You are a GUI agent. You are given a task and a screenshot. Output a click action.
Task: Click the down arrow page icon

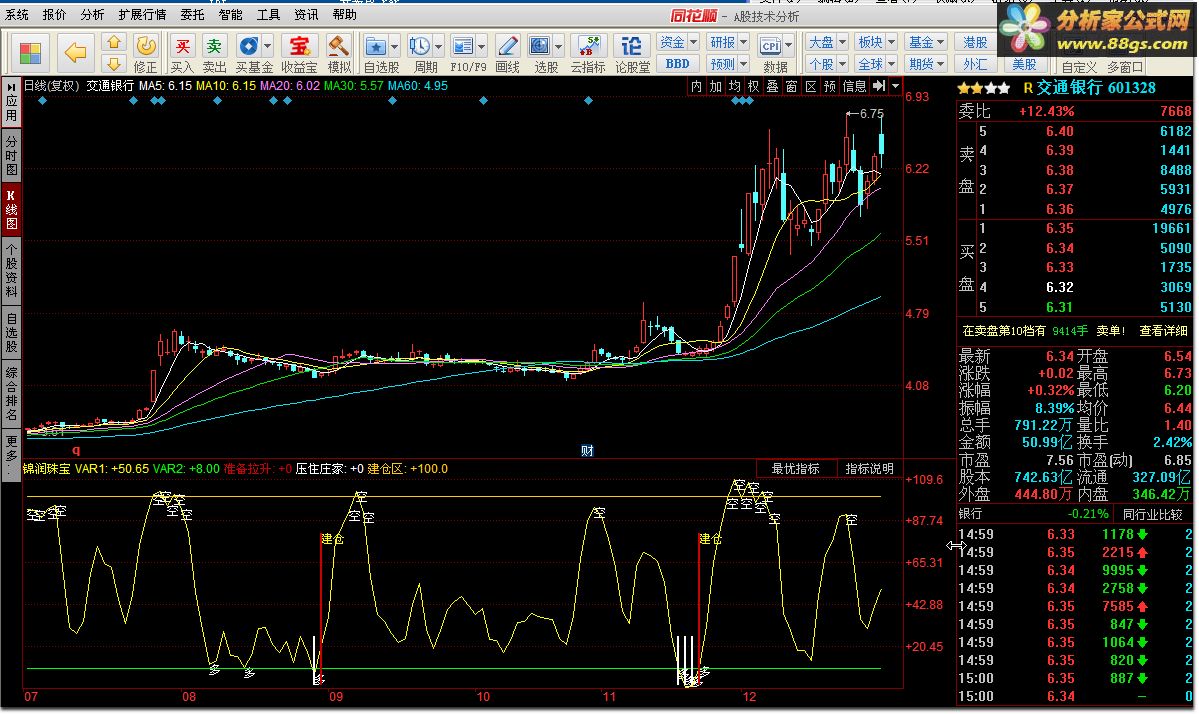click(x=113, y=63)
